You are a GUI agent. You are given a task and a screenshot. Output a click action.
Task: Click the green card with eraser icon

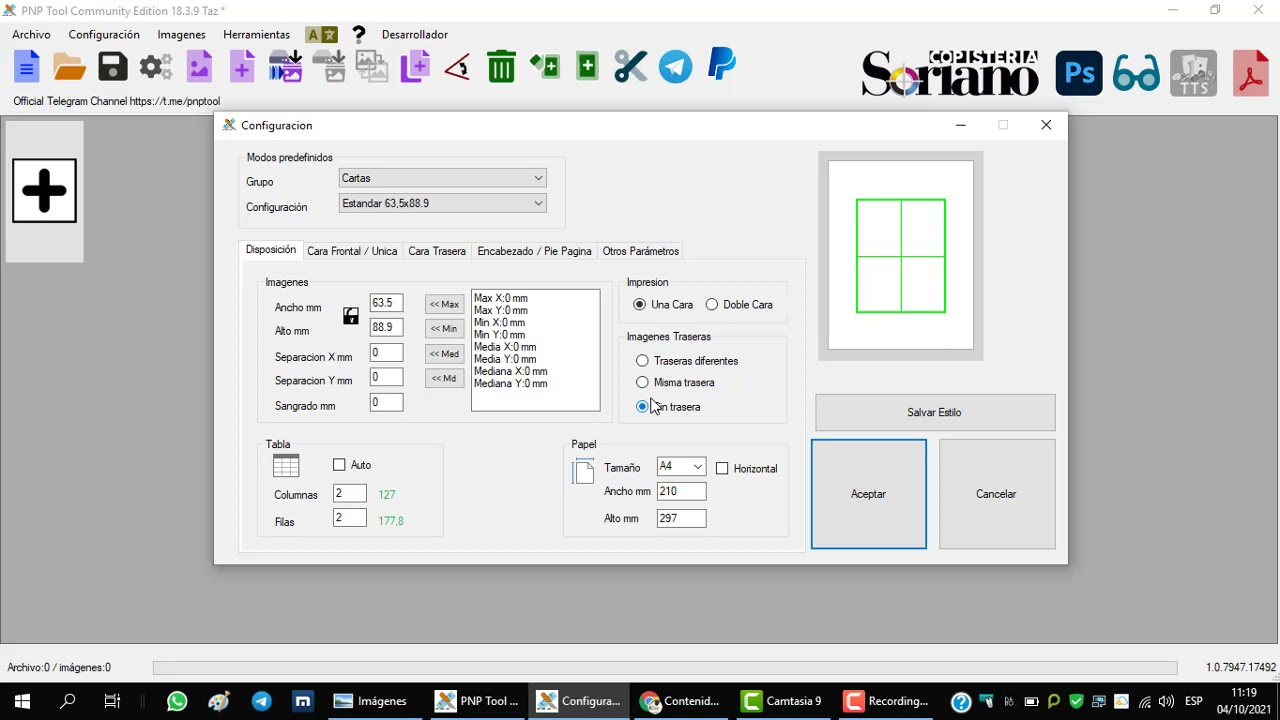pos(545,67)
